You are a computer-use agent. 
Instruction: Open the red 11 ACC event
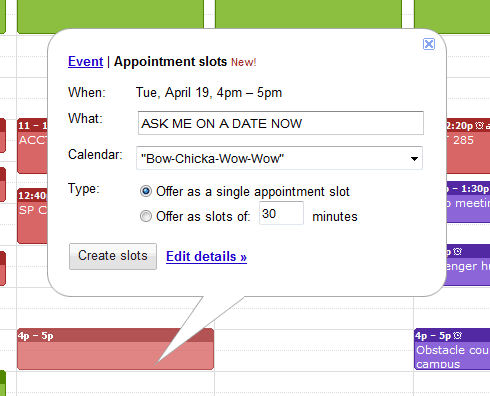click(32, 146)
